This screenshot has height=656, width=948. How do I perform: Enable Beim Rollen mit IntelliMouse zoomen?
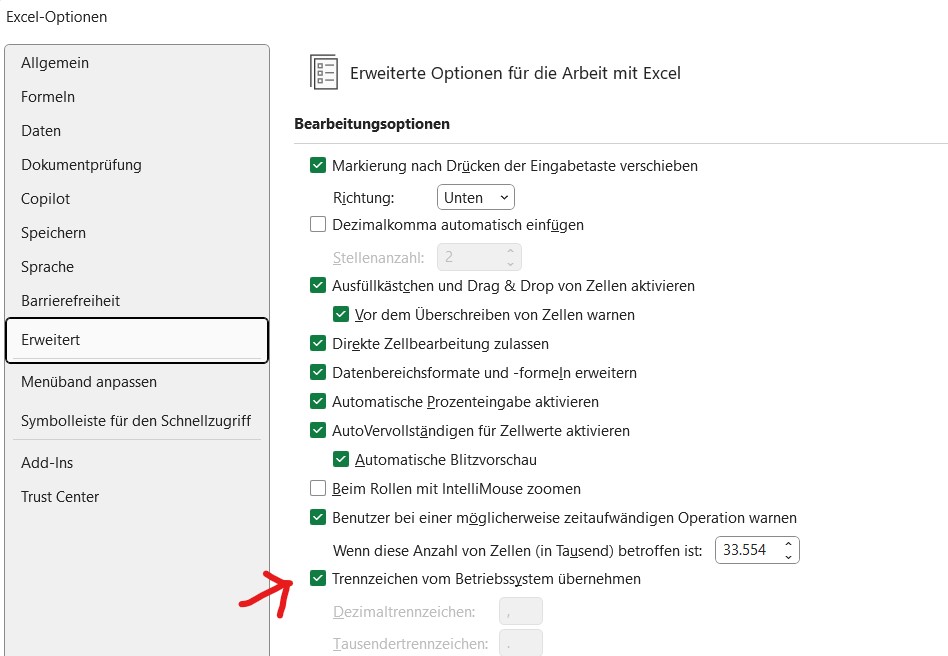(318, 488)
